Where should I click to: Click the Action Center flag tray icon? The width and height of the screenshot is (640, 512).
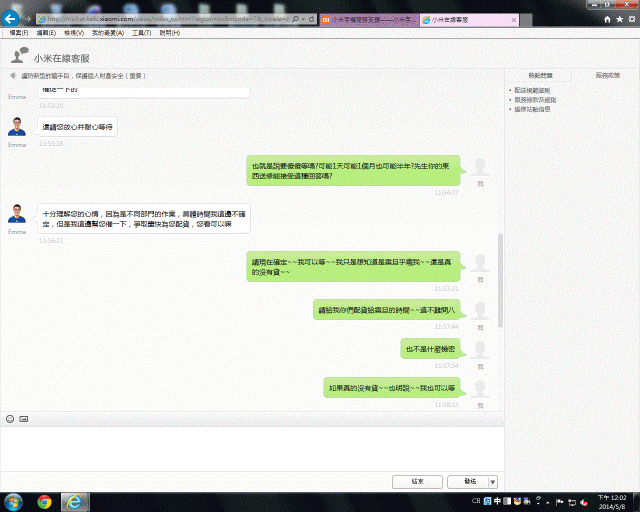click(560, 502)
